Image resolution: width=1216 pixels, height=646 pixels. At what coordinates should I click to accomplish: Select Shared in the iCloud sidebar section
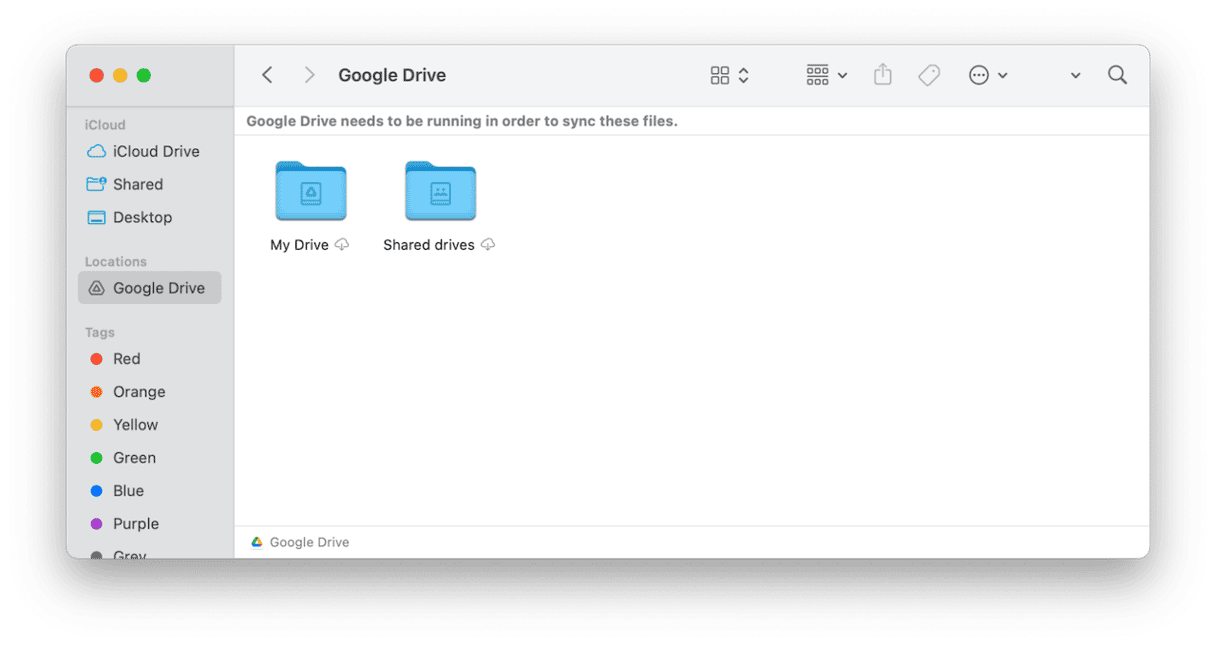135,184
